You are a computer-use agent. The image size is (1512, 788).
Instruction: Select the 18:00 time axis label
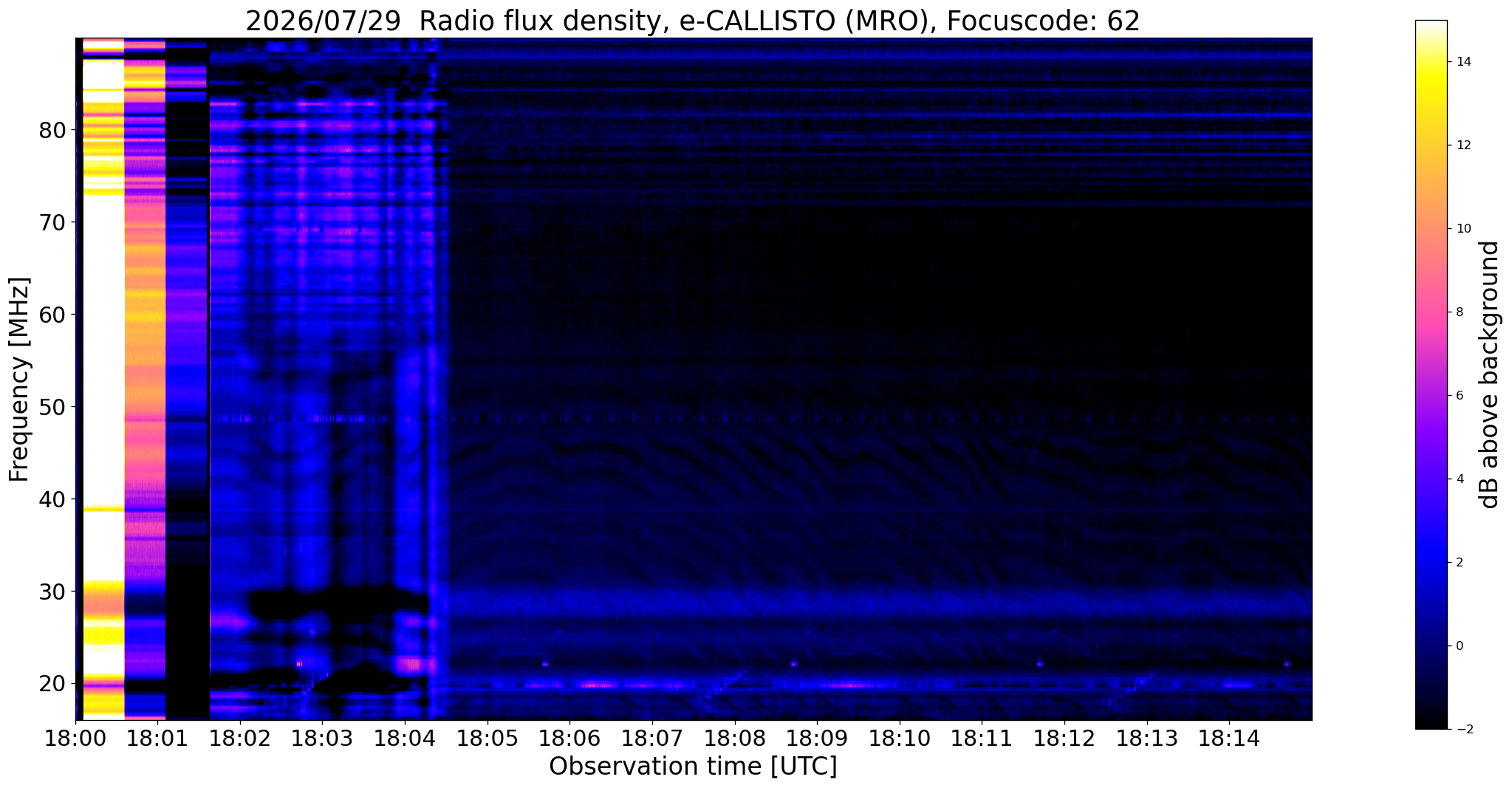(x=74, y=738)
